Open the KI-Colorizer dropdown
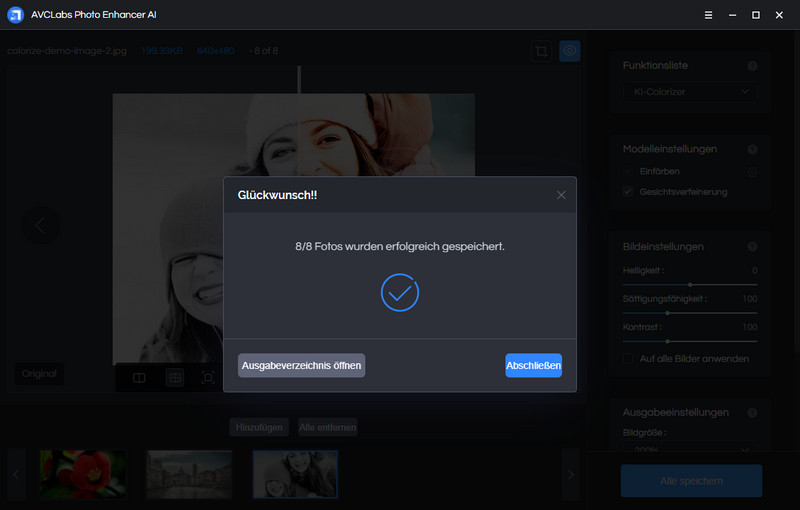800x510 pixels. pos(688,92)
